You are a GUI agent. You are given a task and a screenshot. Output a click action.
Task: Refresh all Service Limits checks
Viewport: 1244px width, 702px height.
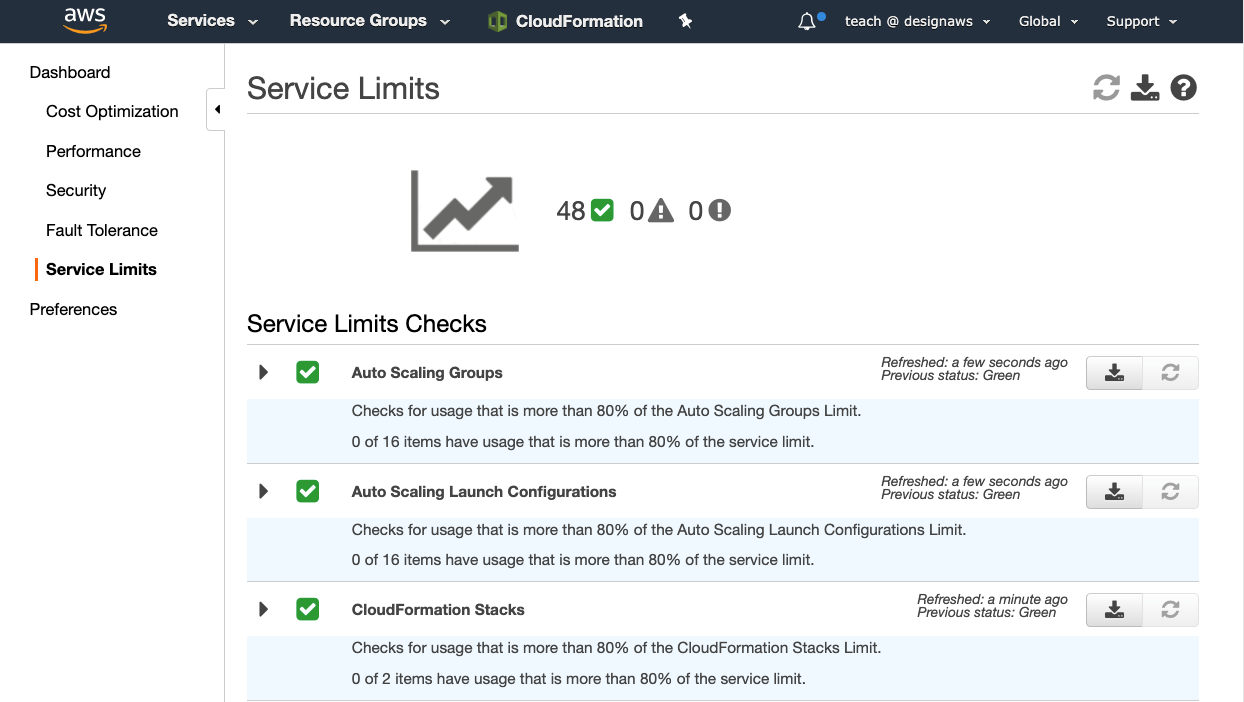point(1105,88)
